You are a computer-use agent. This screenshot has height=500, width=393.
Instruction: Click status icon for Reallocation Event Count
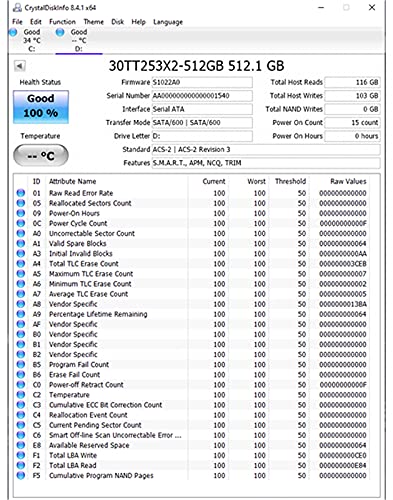tap(21, 415)
